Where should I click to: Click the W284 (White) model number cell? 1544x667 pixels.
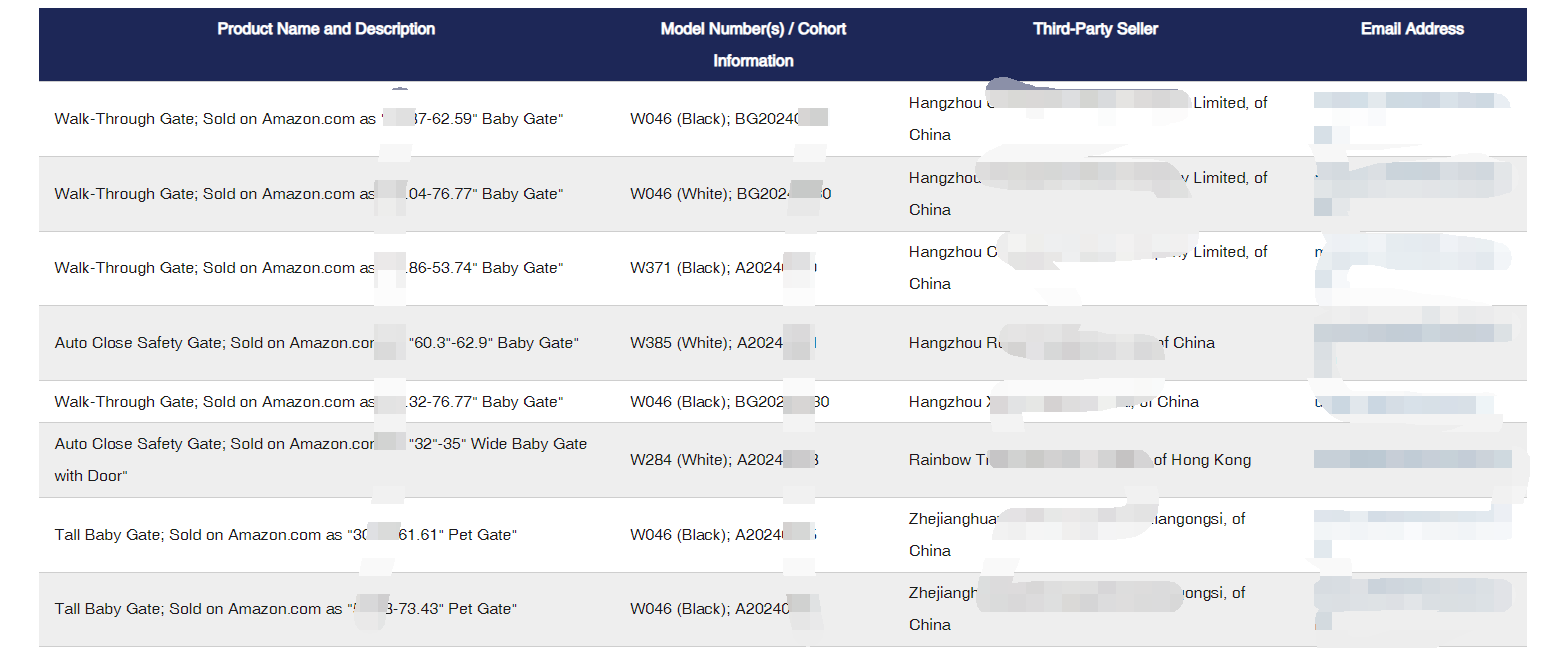pos(725,460)
